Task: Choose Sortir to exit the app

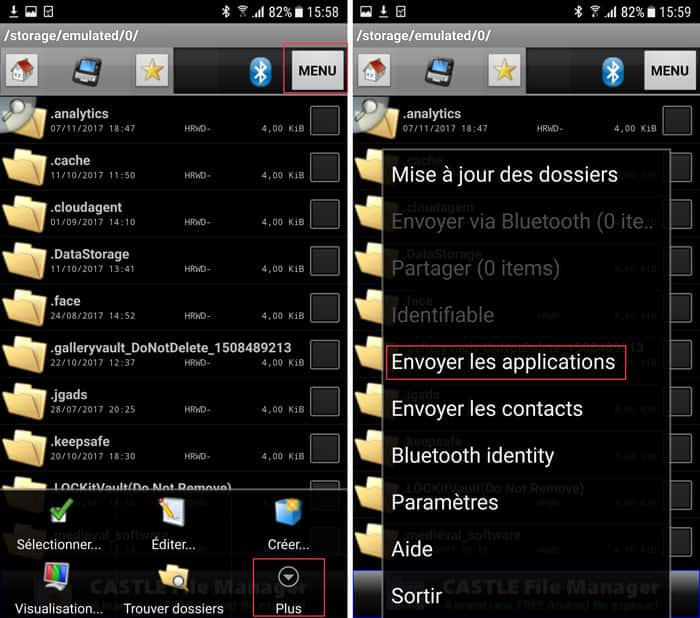Action: click(526, 596)
